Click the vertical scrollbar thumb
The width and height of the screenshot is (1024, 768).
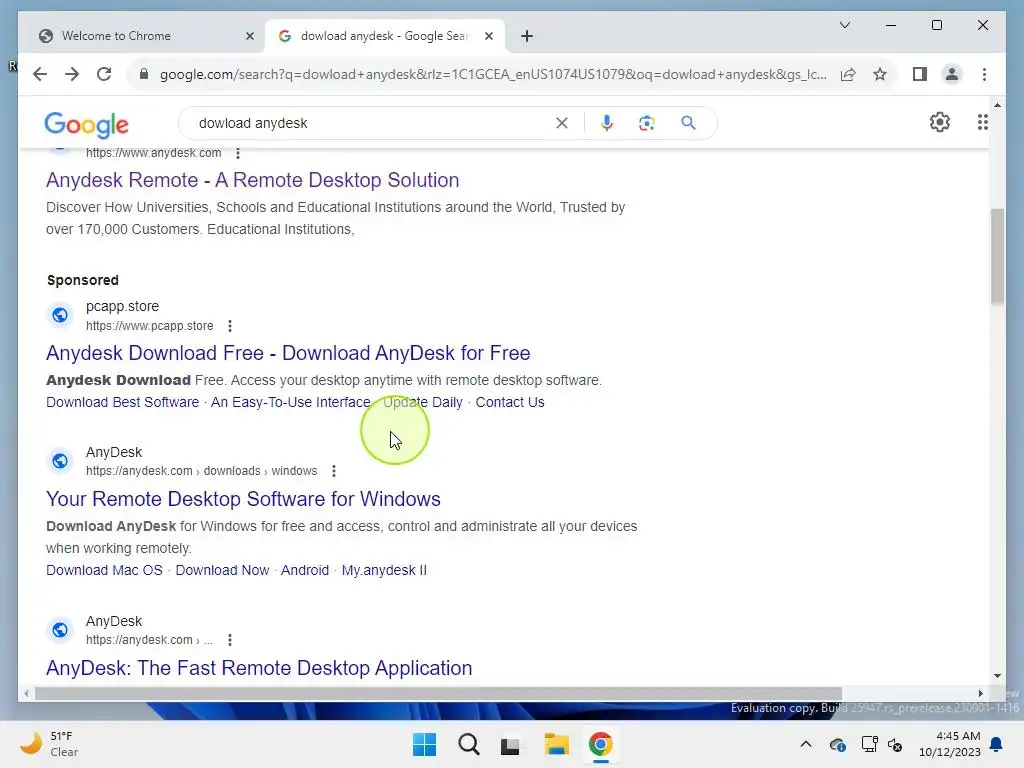(x=997, y=256)
